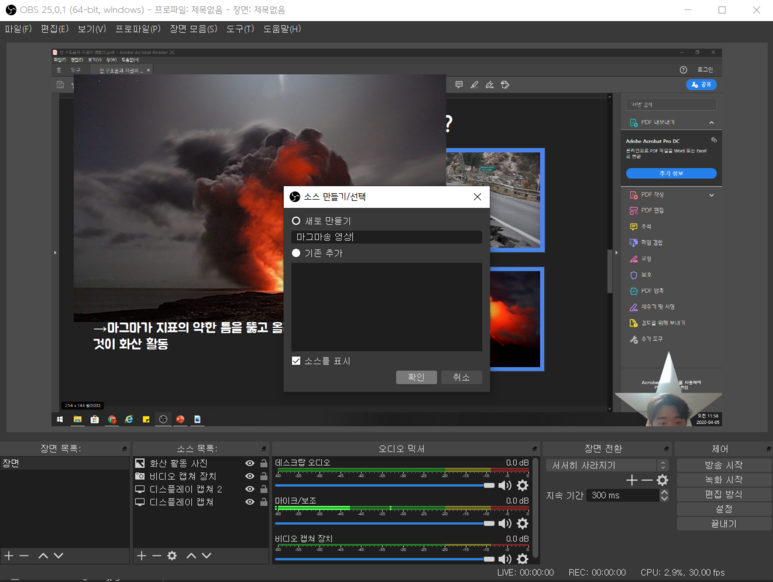Open 데스크탑 오디오 settings gear
The height and width of the screenshot is (582, 773).
pos(523,485)
